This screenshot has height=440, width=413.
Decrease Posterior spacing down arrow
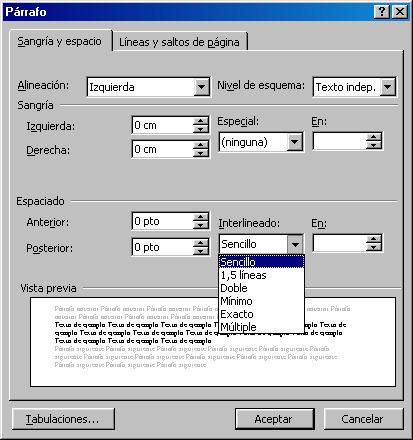pos(201,251)
